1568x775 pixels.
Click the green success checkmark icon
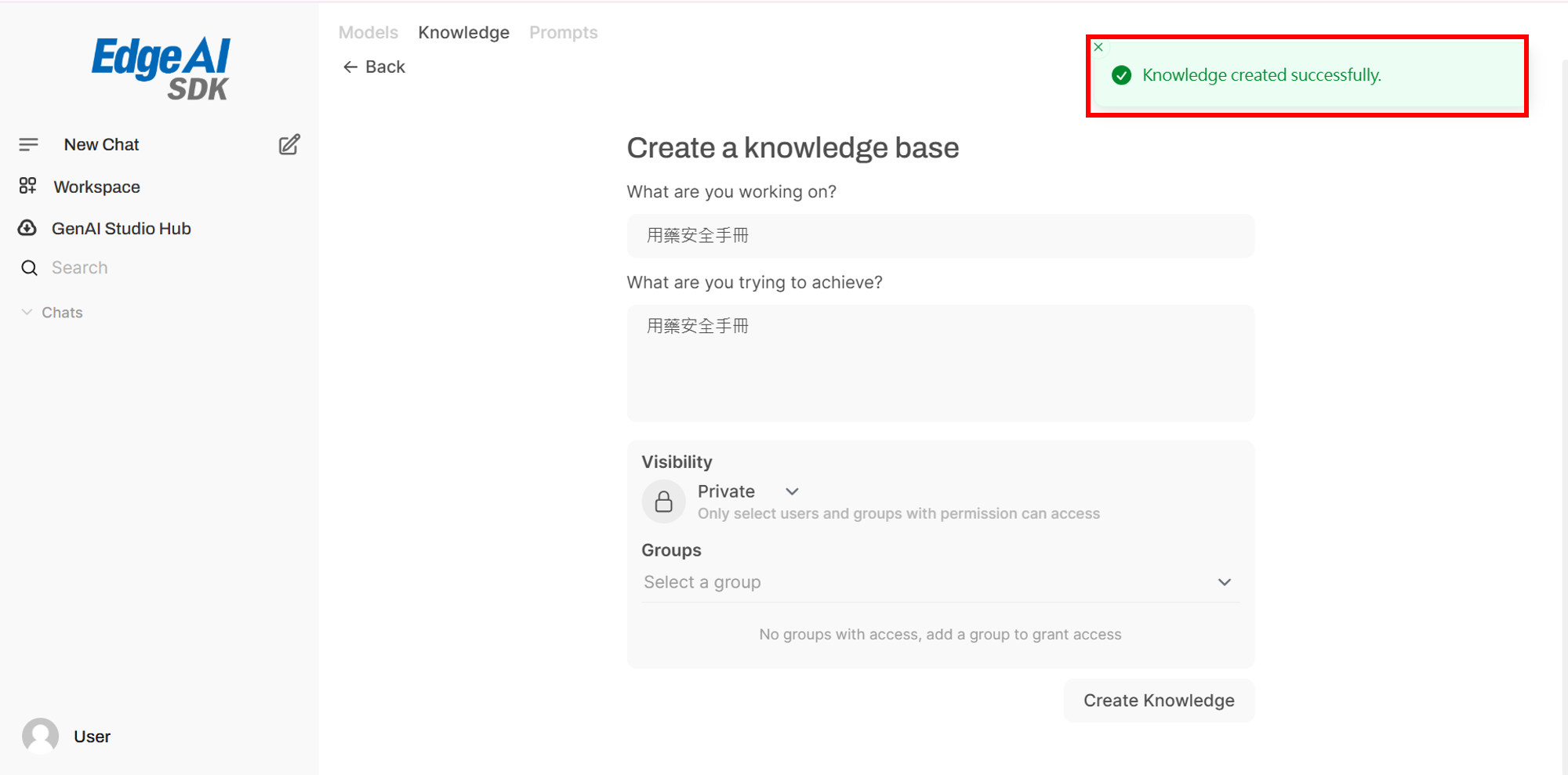[x=1121, y=75]
